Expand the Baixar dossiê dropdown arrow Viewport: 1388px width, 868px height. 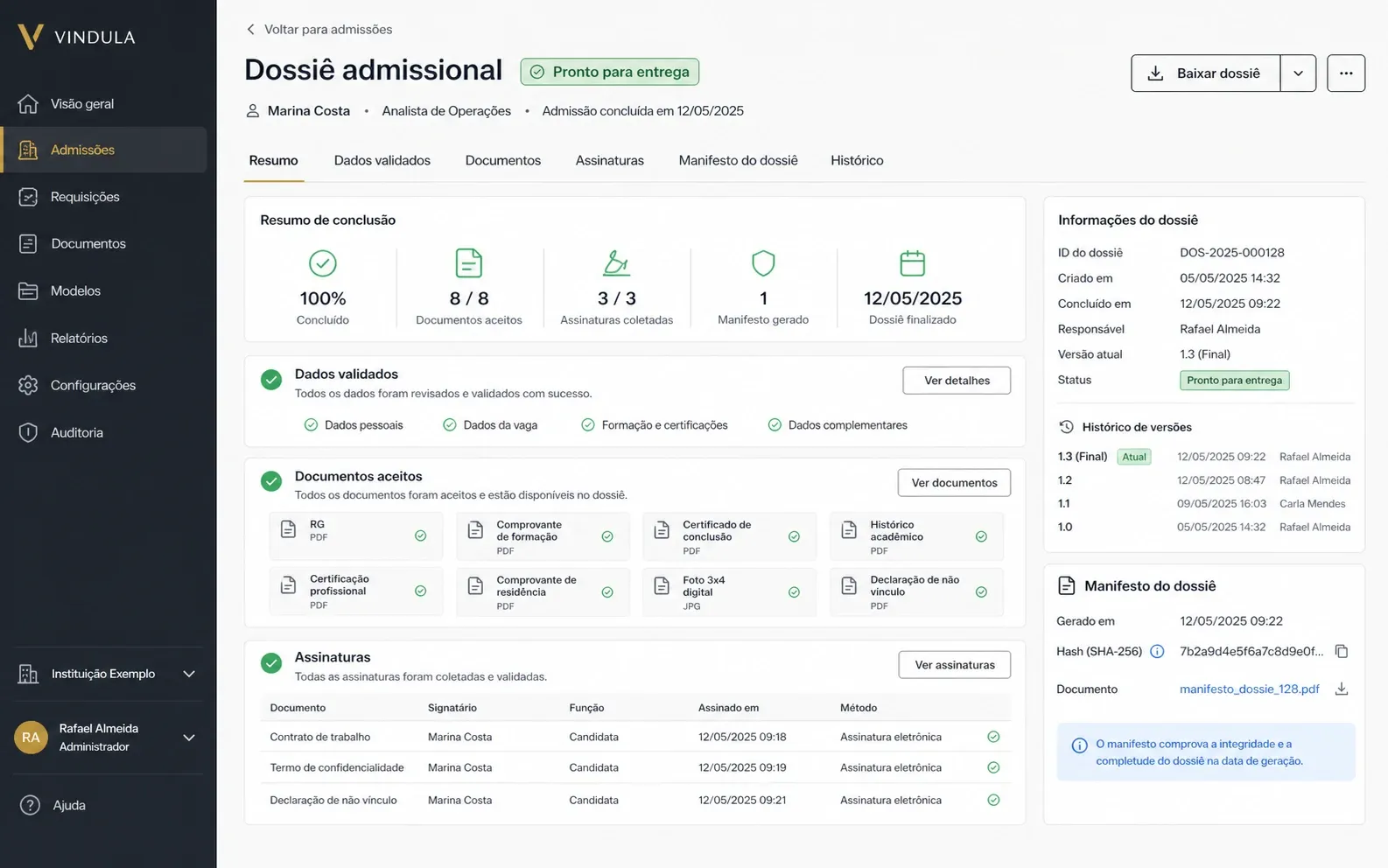point(1299,73)
